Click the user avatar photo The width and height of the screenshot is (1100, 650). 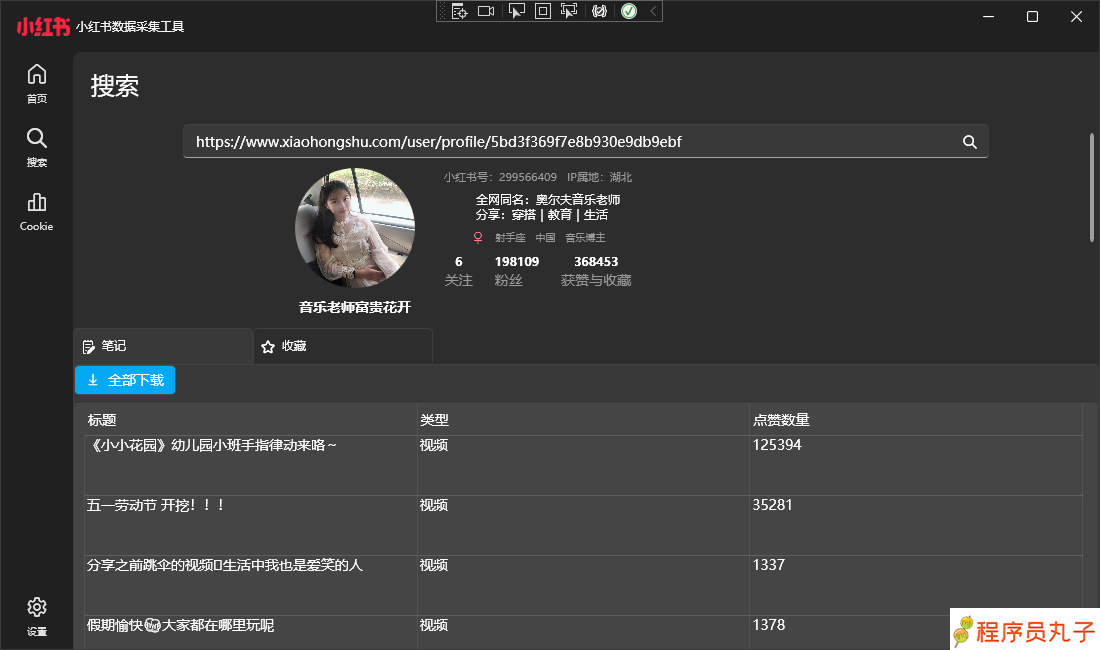pos(355,228)
